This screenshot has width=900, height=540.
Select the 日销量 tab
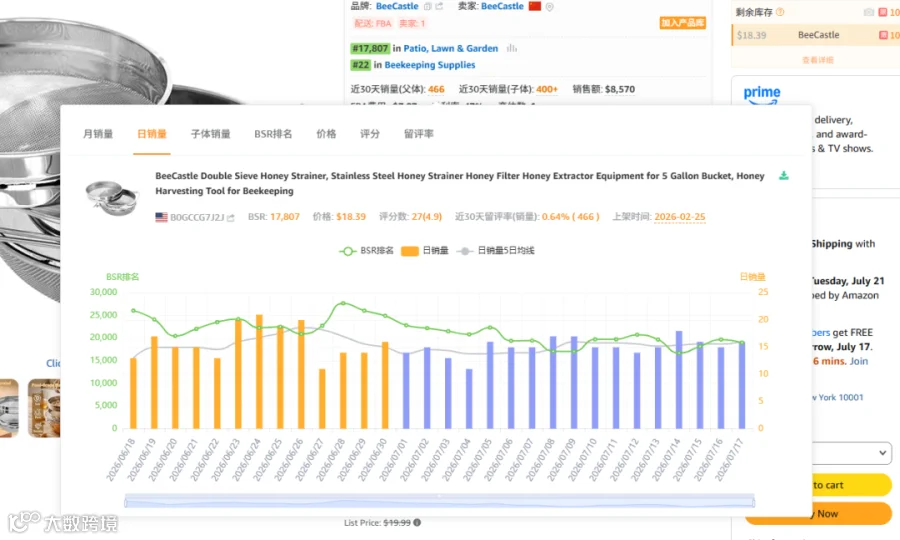(x=152, y=134)
